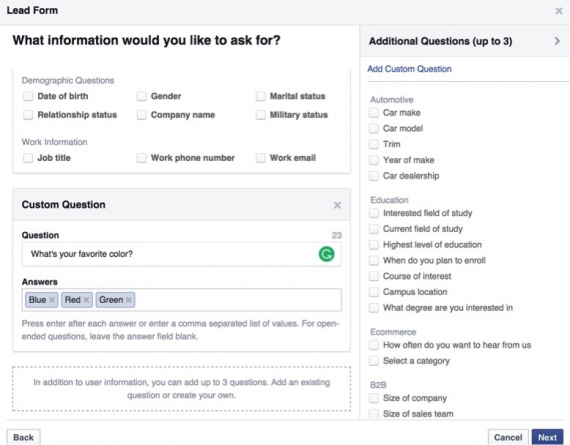Enable When do you plan to enroll
The height and width of the screenshot is (445, 570).
coord(374,260)
